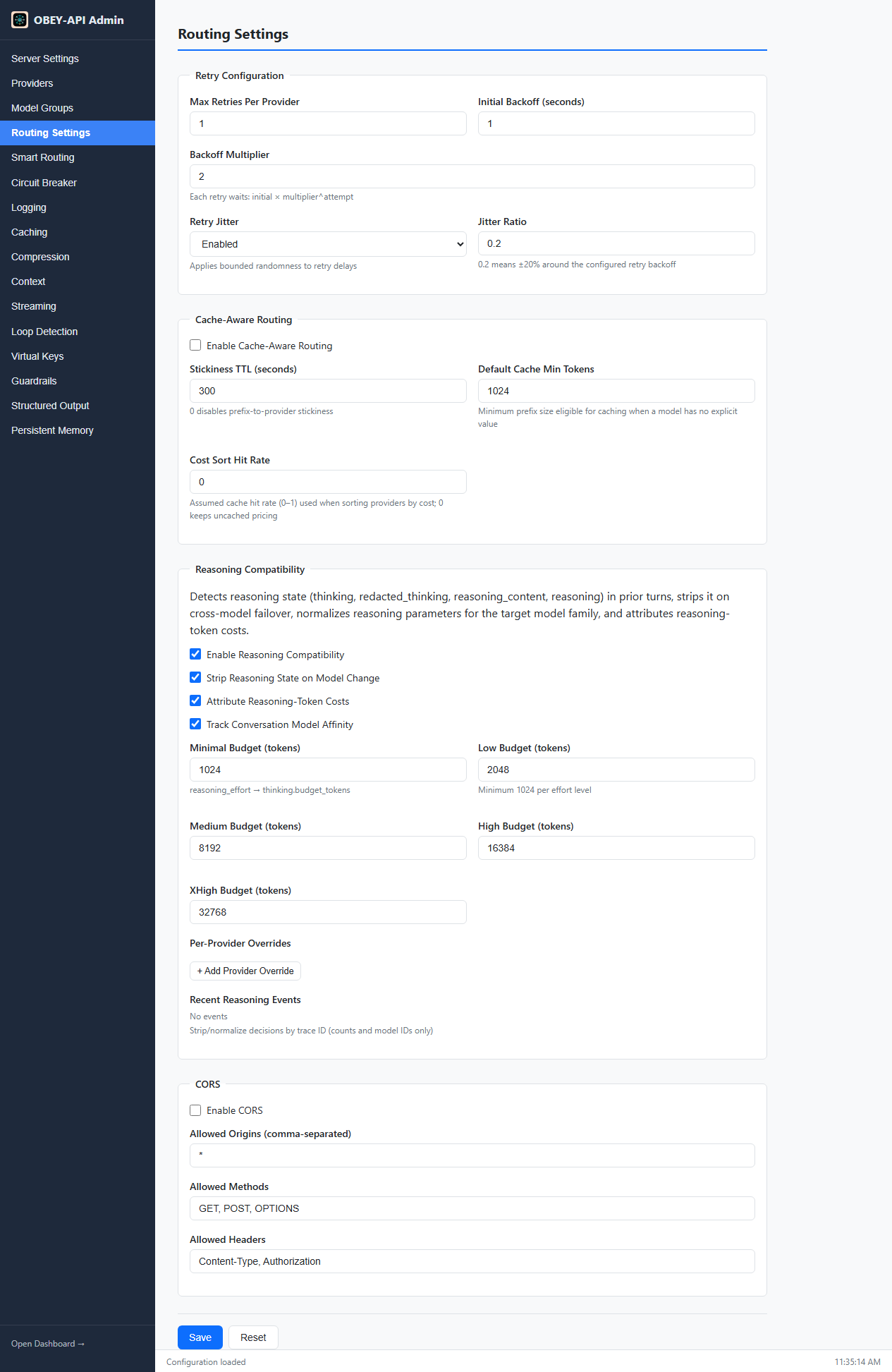
Task: Click 'No events' under Recent Reasoning Events
Action: (x=209, y=1016)
